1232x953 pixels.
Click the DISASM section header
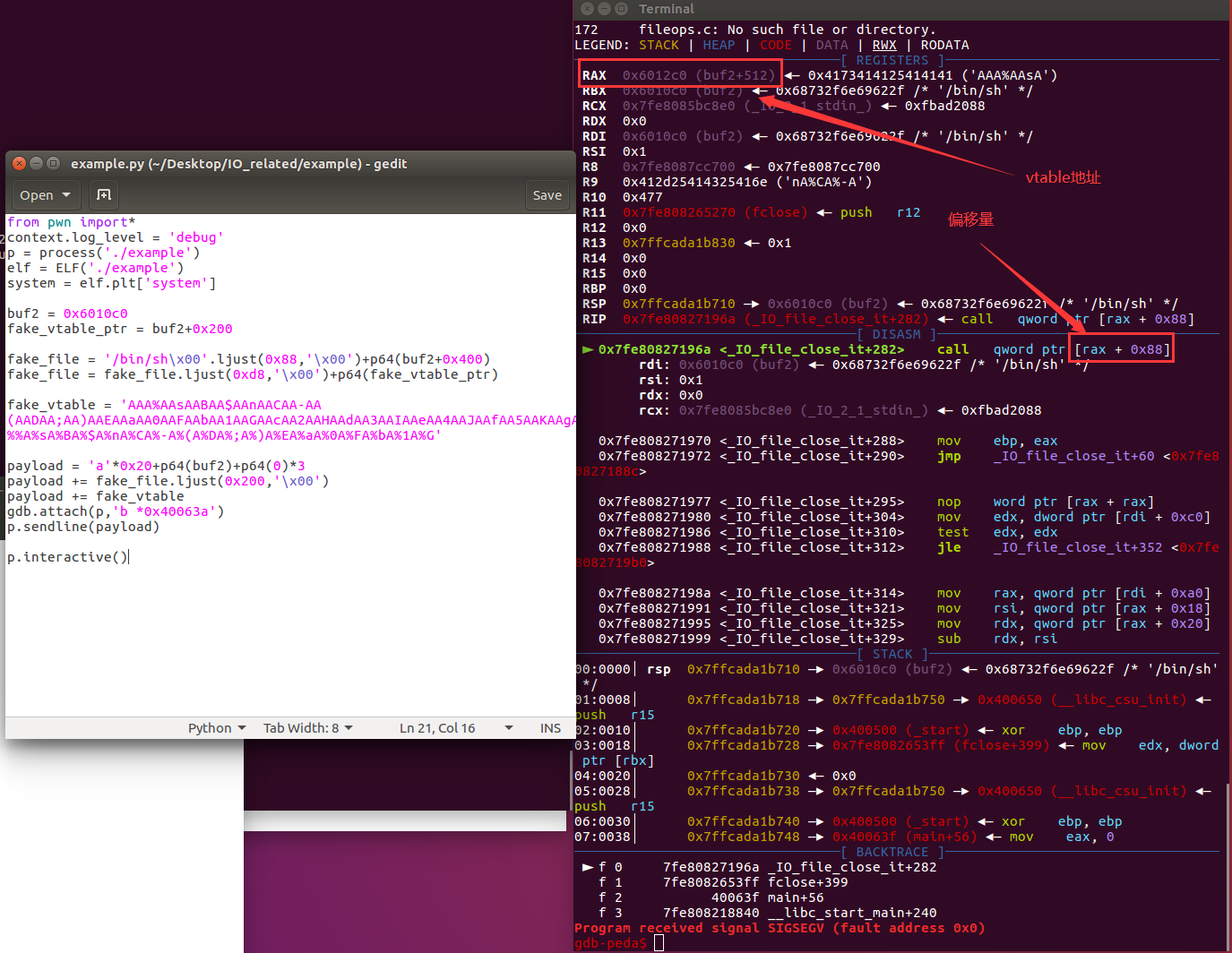pyautogui.click(x=896, y=334)
